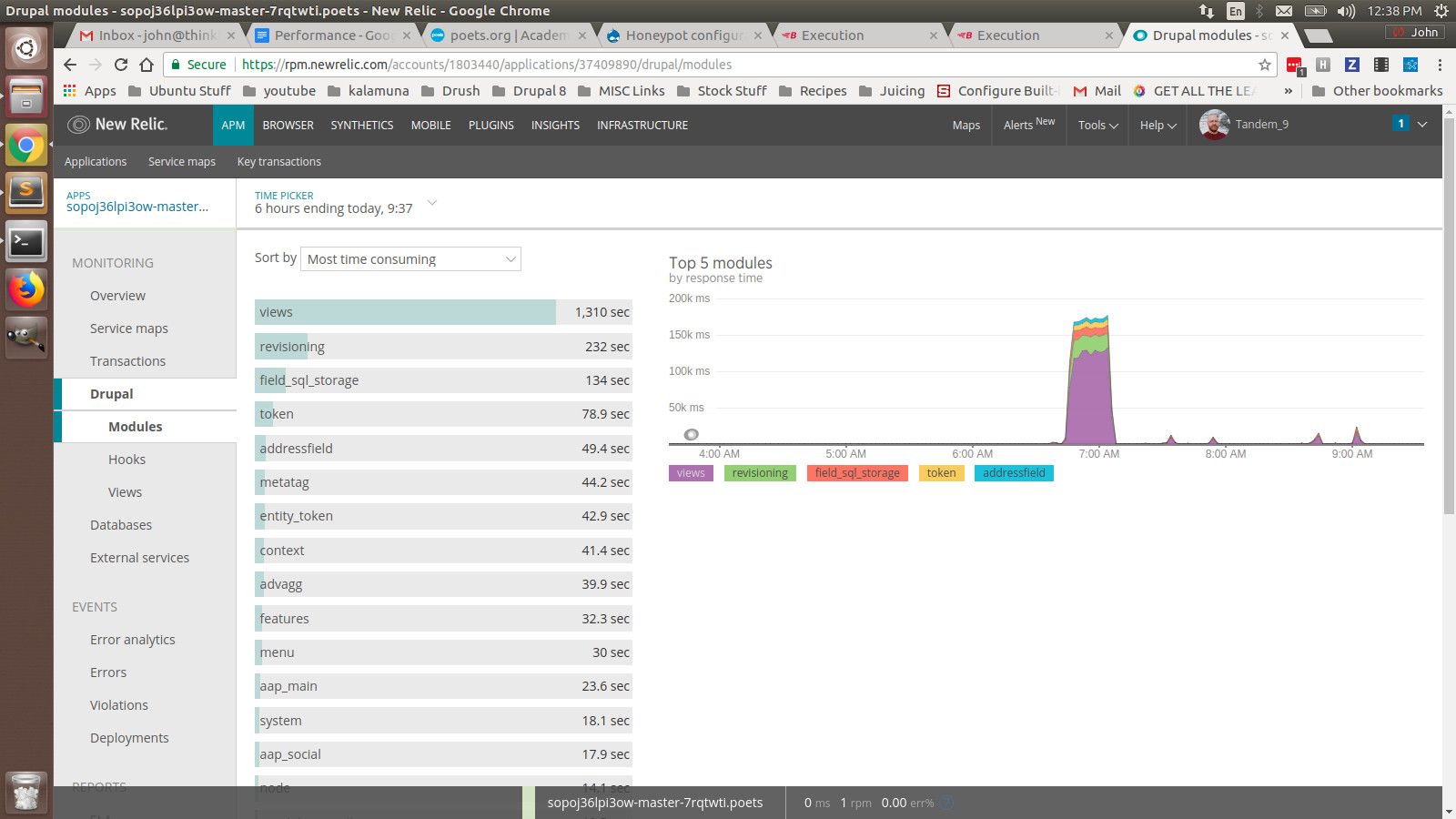This screenshot has width=1456, height=819.
Task: Expand the time picker dropdown
Action: point(432,203)
